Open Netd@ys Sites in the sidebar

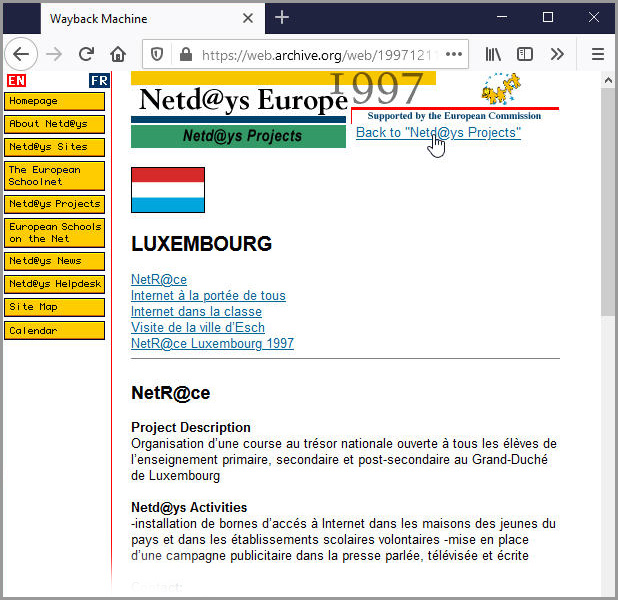pos(54,147)
